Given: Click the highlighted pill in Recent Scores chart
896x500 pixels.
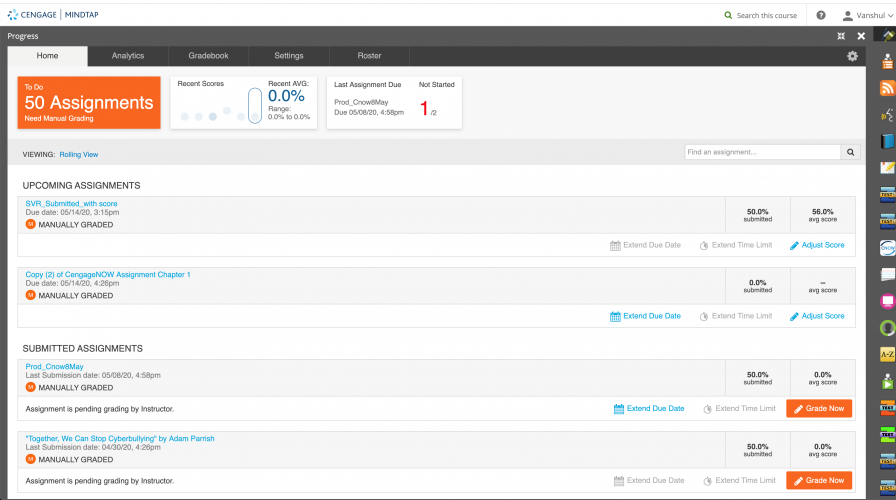Looking at the screenshot, I should [x=255, y=105].
